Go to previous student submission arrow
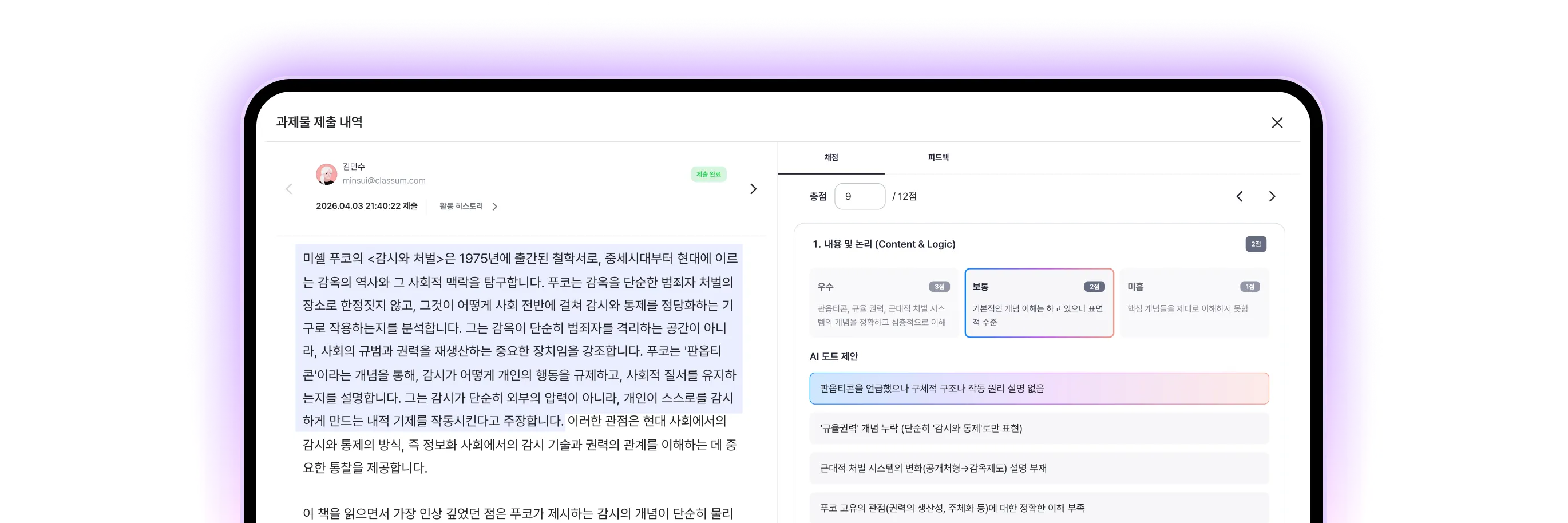The image size is (1568, 523). click(289, 189)
